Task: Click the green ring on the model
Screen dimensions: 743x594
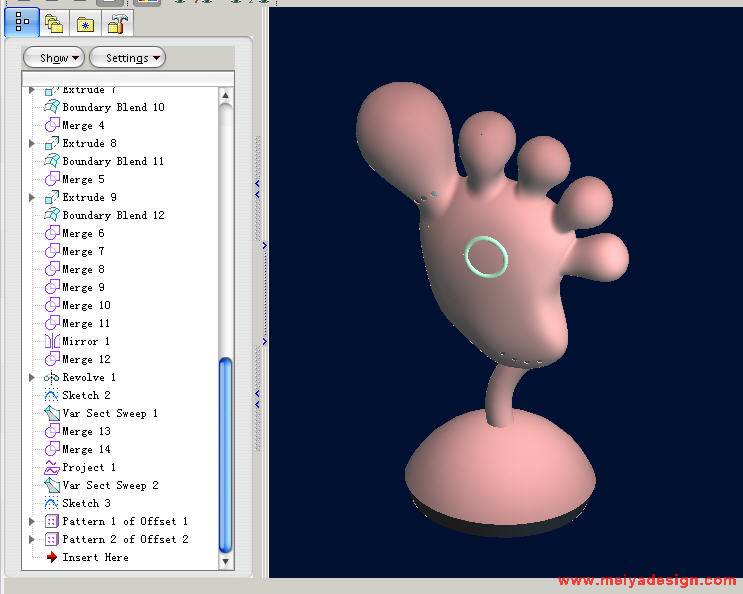Action: click(x=487, y=256)
